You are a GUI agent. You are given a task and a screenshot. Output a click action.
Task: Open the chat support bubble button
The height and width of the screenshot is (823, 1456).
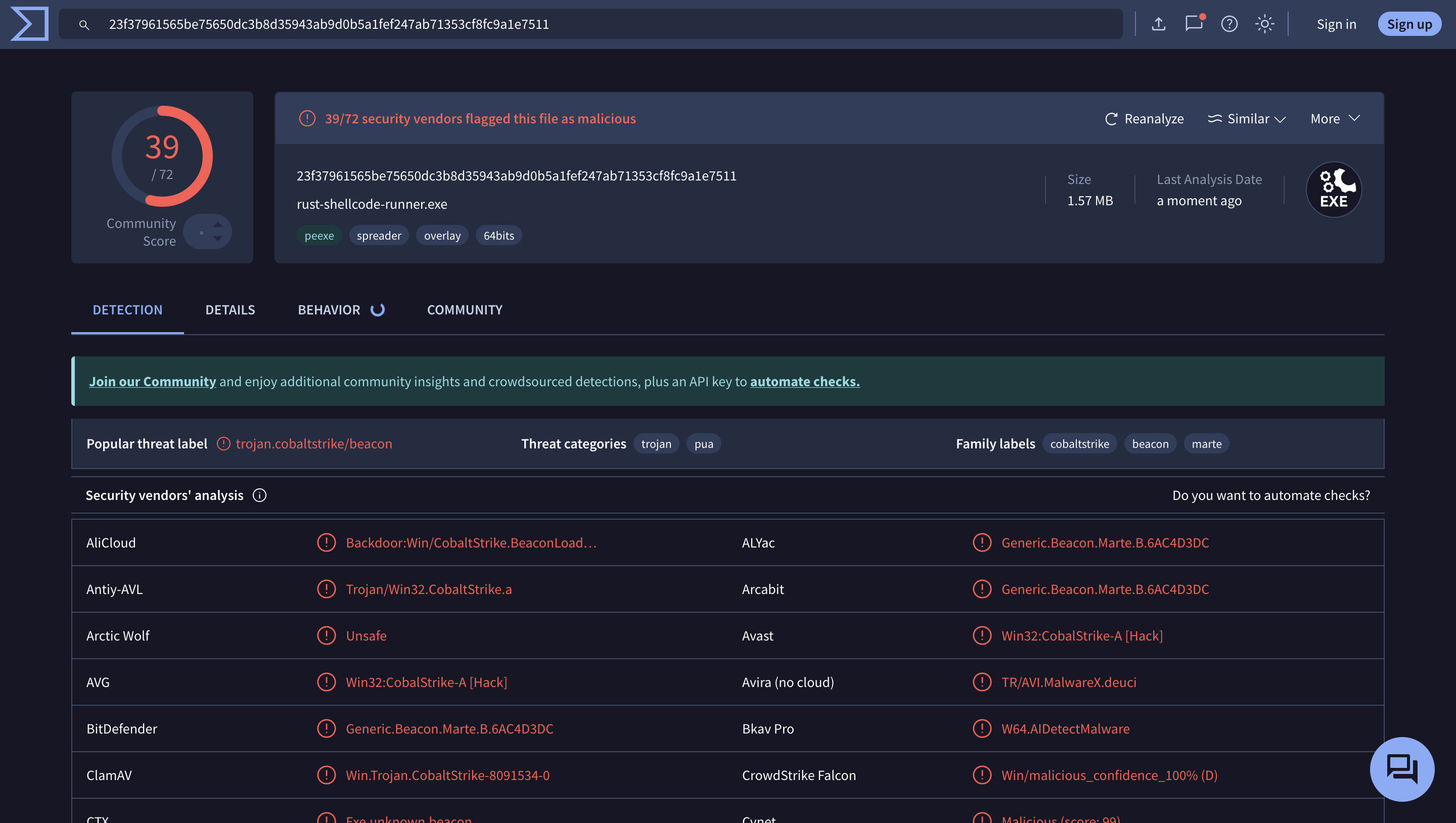(1402, 769)
